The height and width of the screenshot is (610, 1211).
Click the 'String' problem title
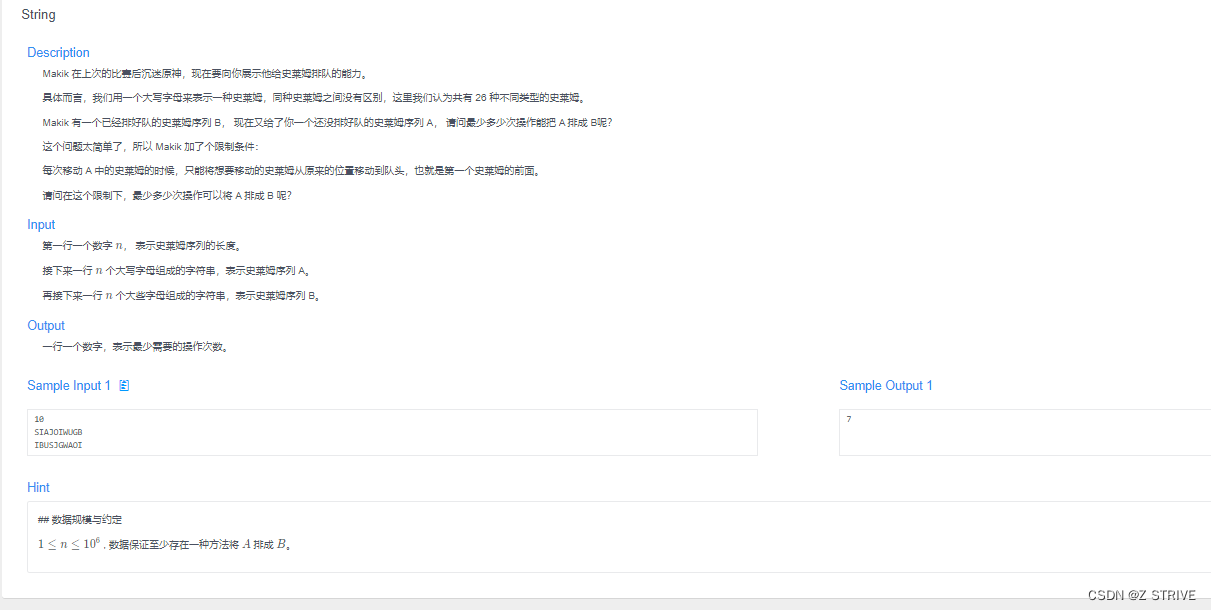coord(38,15)
